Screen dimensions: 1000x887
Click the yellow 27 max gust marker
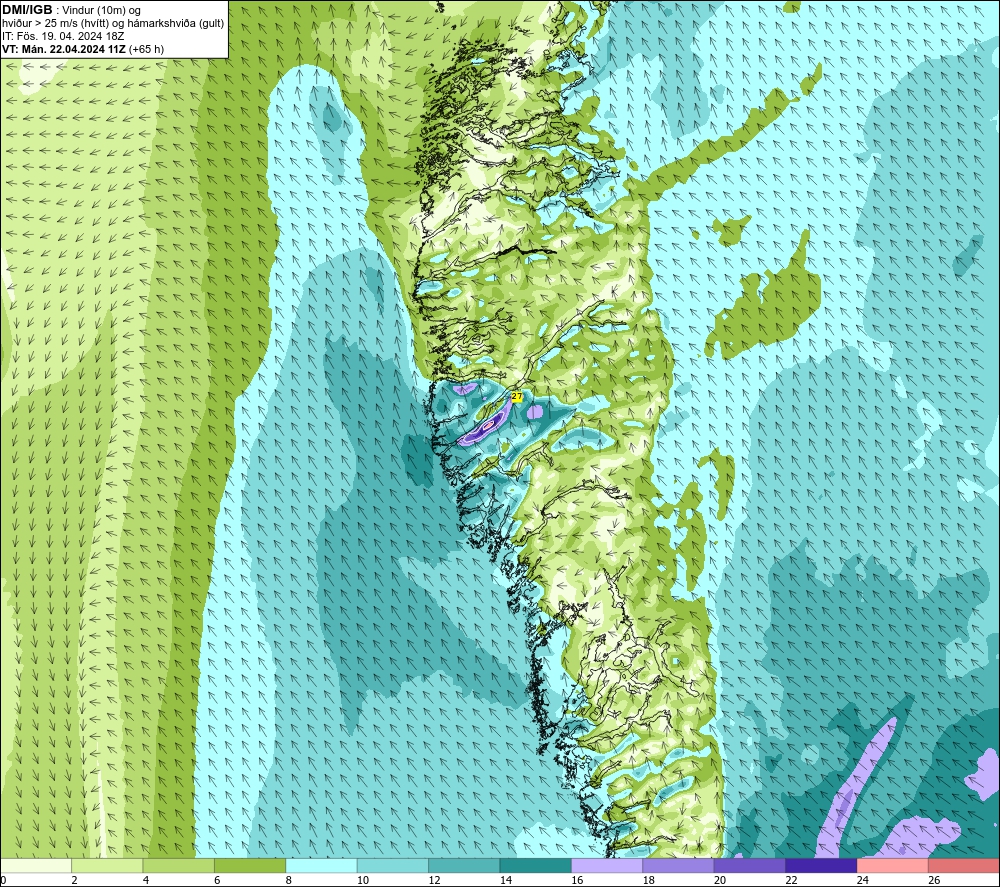point(517,396)
